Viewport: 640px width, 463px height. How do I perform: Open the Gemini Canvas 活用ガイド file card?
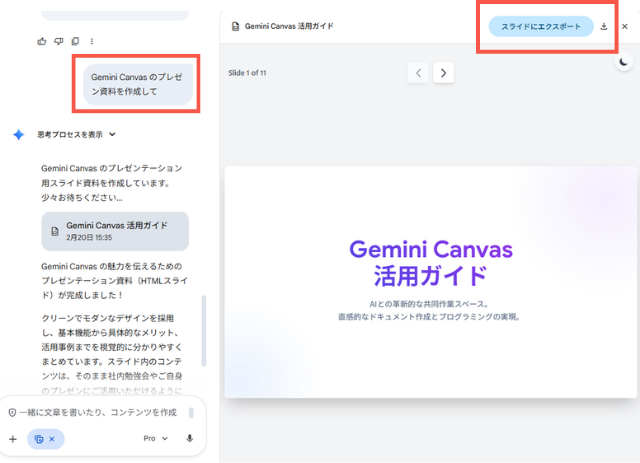click(115, 231)
